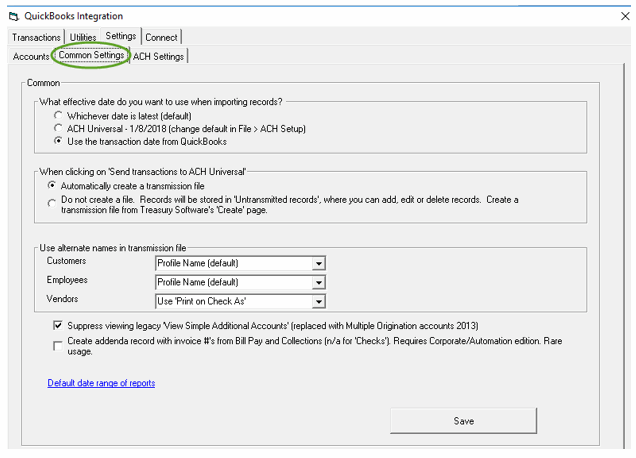Select 'Use the transaction date from QuickBooks'
636x458 pixels.
point(59,142)
